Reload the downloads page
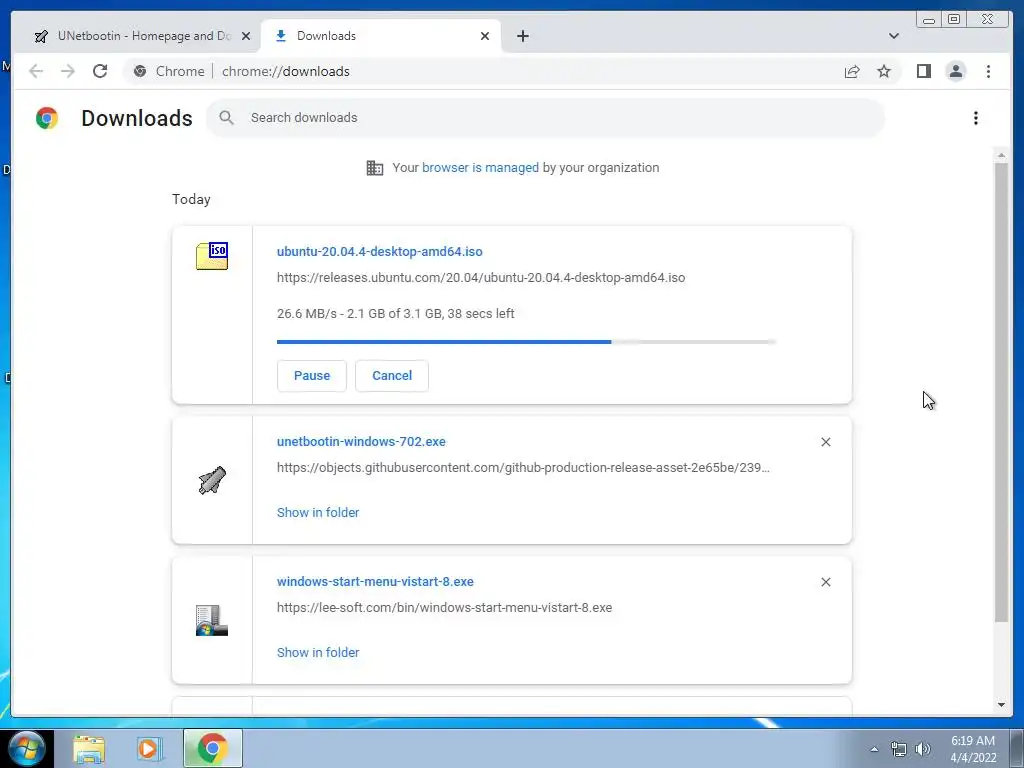The width and height of the screenshot is (1024, 768). point(100,71)
